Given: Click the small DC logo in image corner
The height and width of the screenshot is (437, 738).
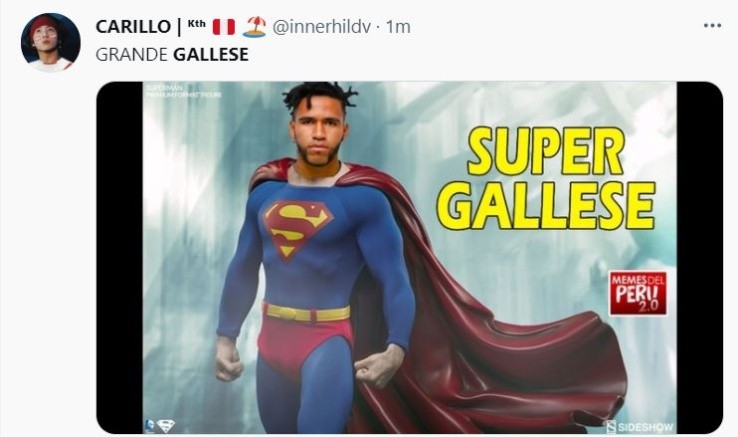Looking at the screenshot, I should pos(150,426).
